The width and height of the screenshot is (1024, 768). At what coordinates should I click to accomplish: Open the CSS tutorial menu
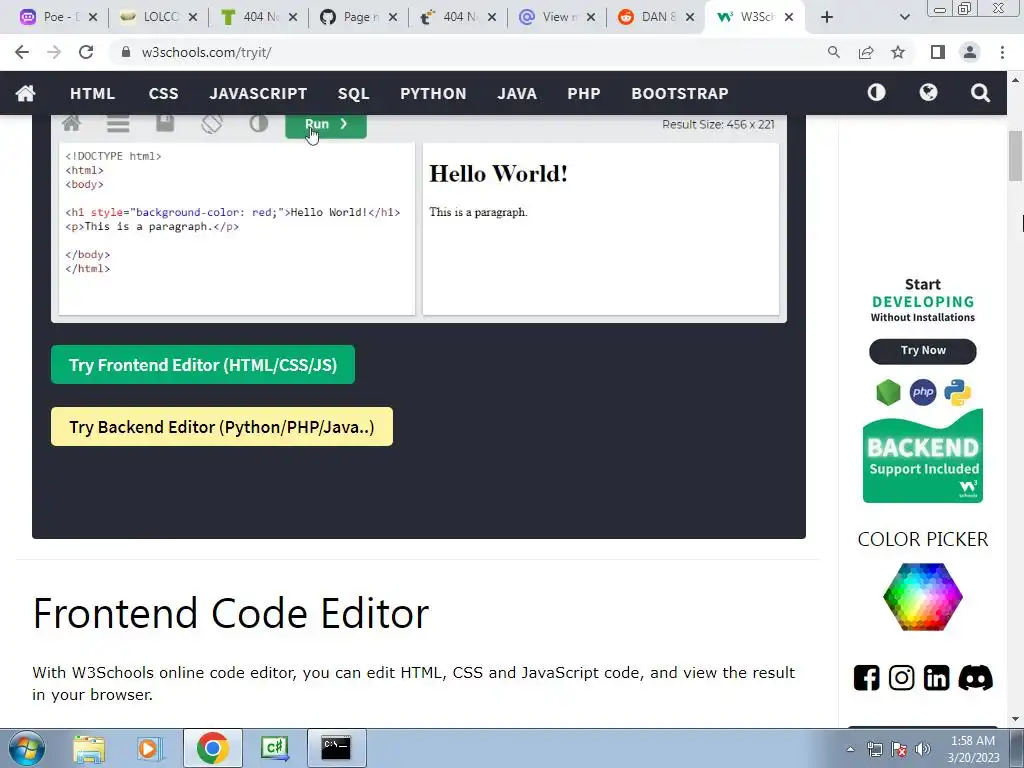point(163,93)
